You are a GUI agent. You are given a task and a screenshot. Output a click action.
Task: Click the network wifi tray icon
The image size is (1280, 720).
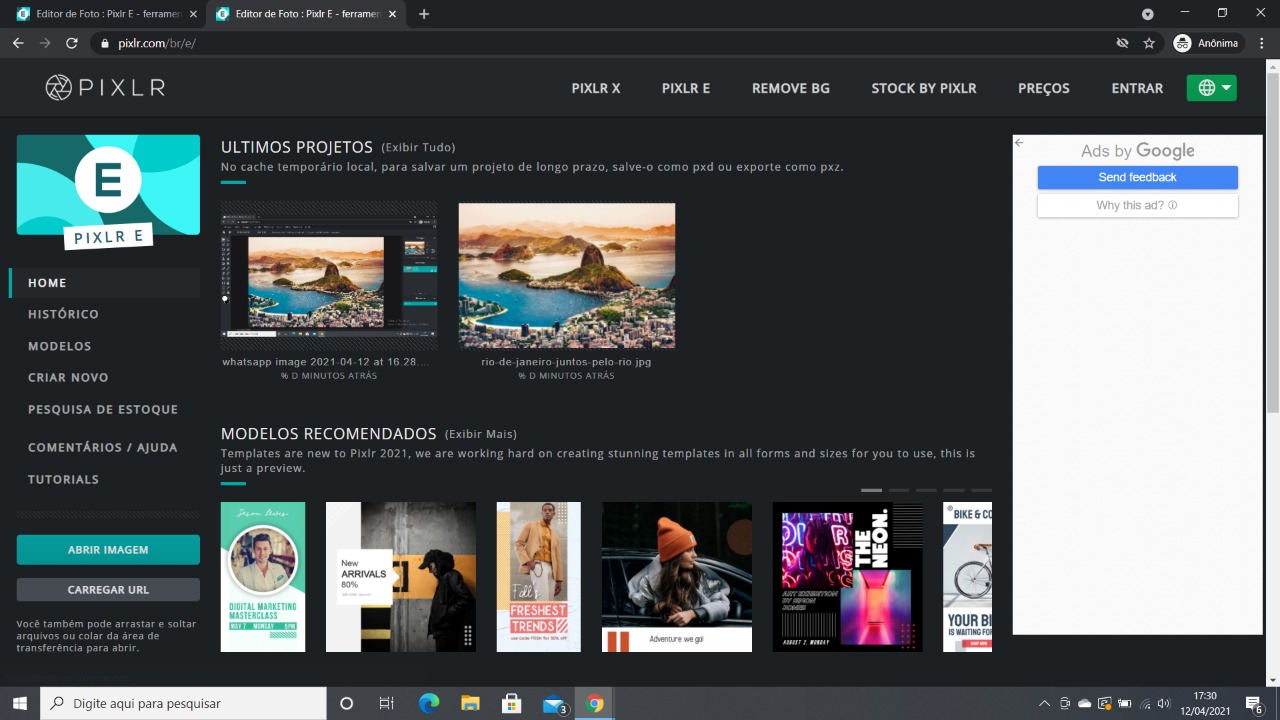1144,703
